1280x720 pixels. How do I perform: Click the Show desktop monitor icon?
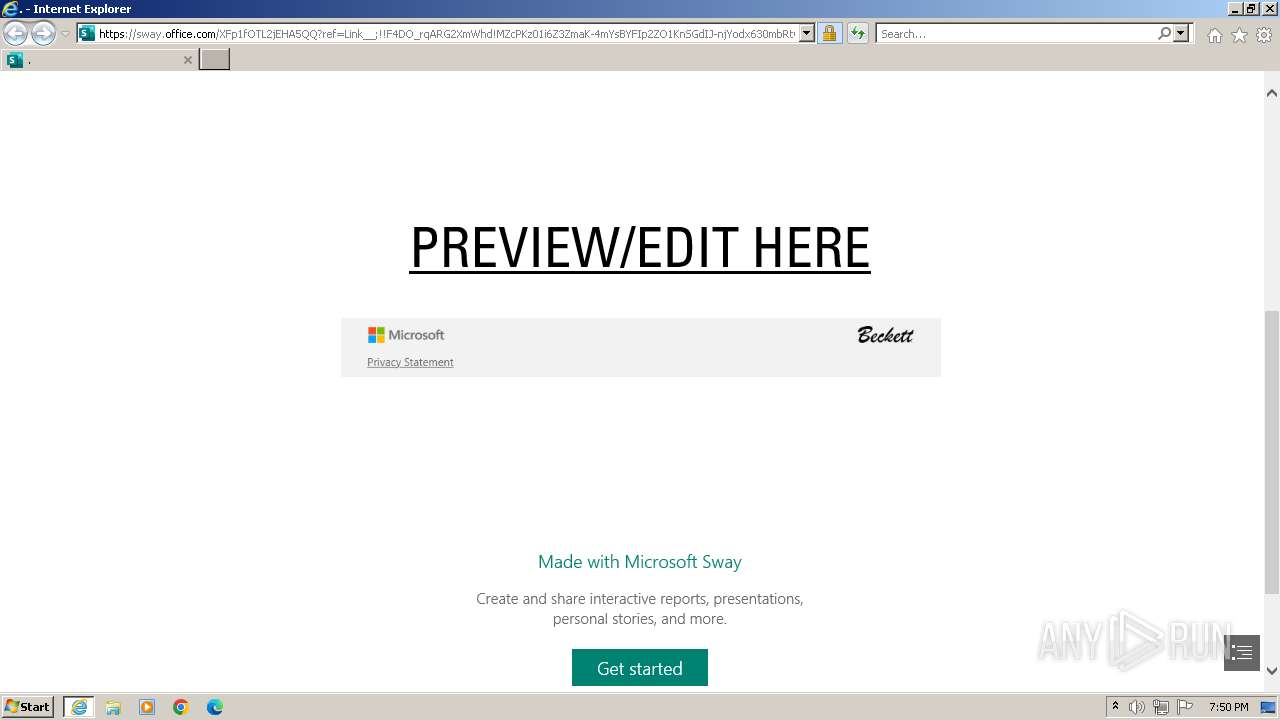coord(1268,707)
